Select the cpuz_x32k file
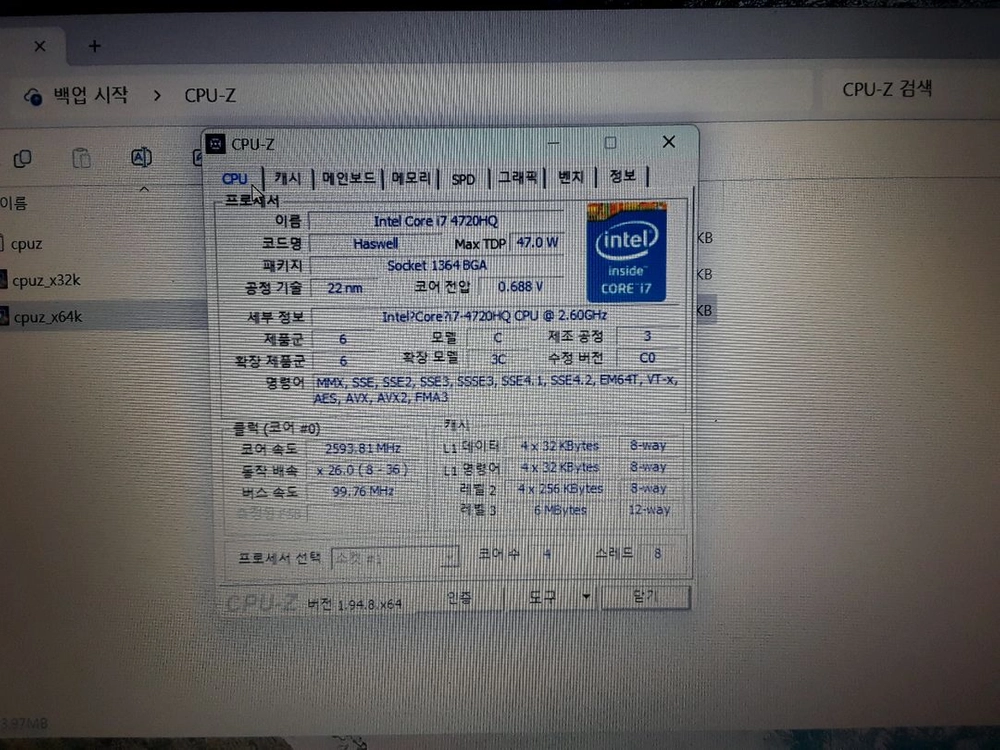The image size is (1000, 750). click(x=47, y=280)
